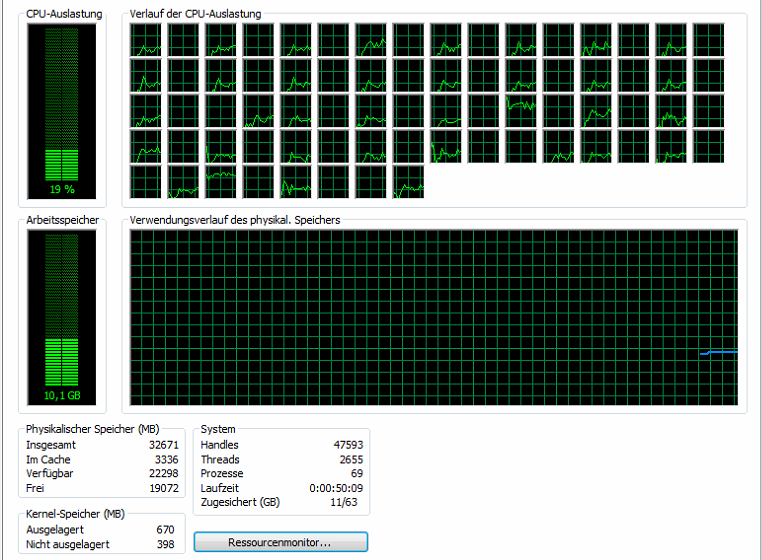Click the CPU-Auslastung 19 % meter
Screen dimensions: 762x560
(62, 111)
